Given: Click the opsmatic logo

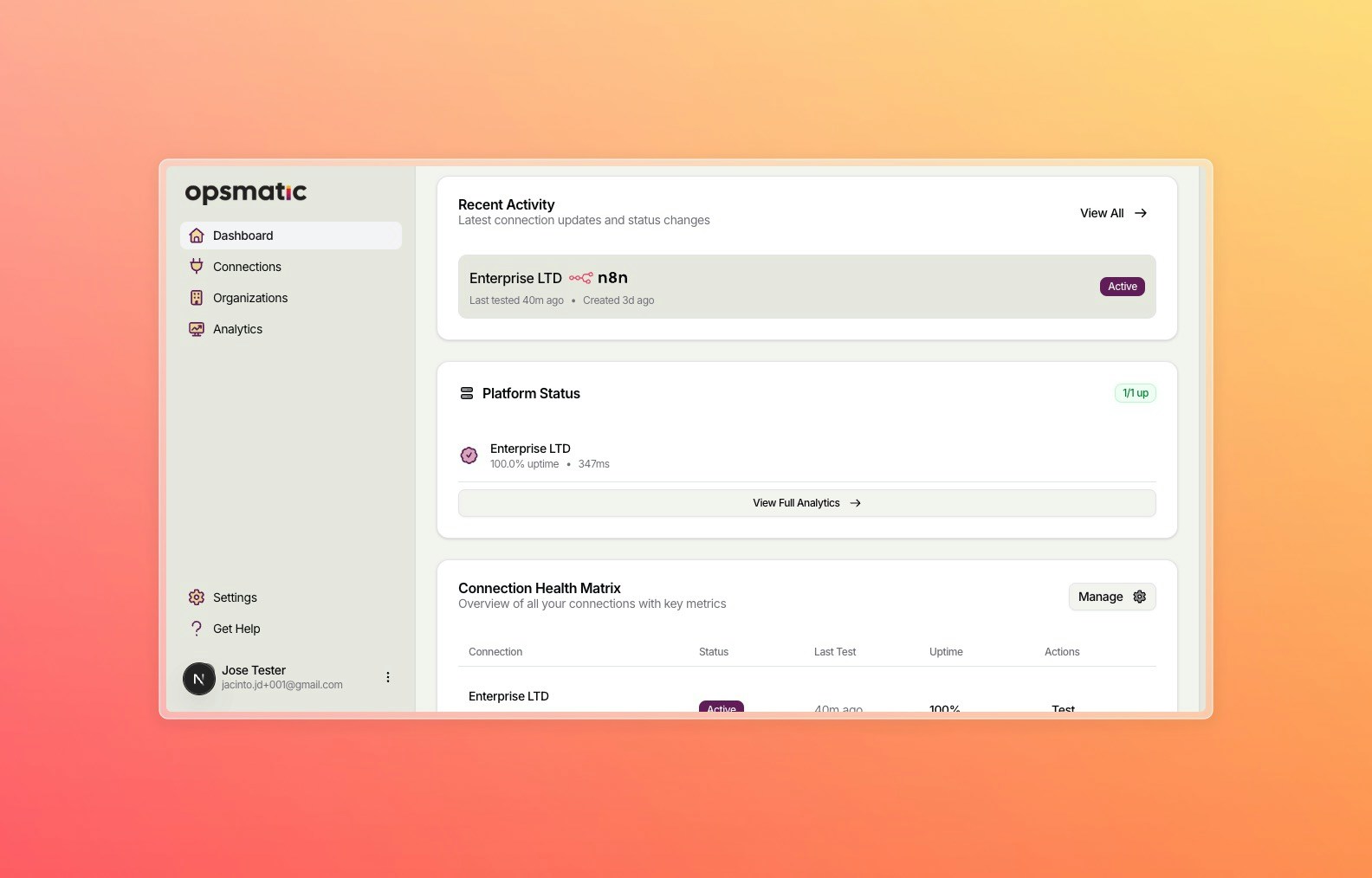Looking at the screenshot, I should tap(246, 192).
